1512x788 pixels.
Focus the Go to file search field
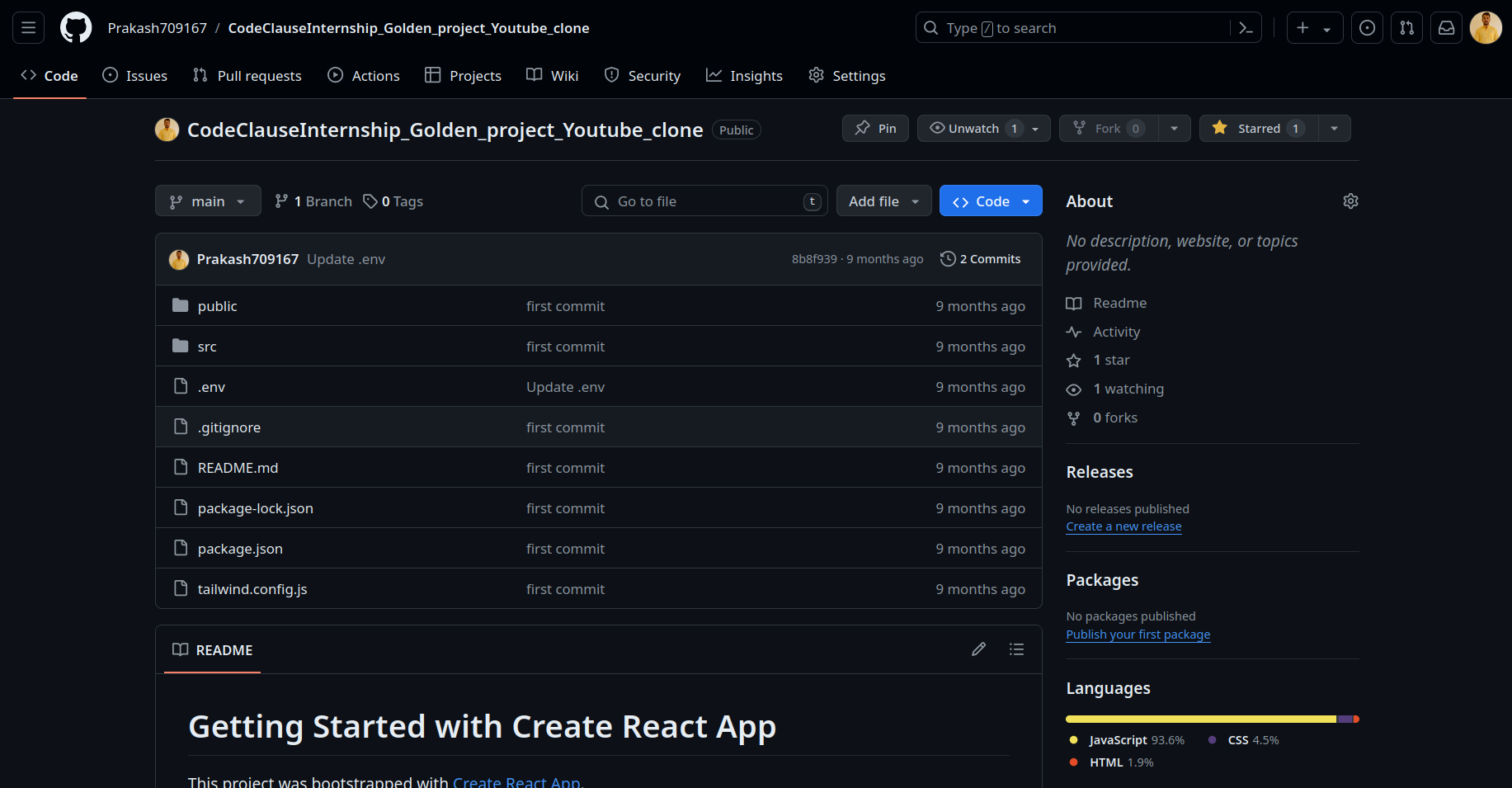coord(705,201)
